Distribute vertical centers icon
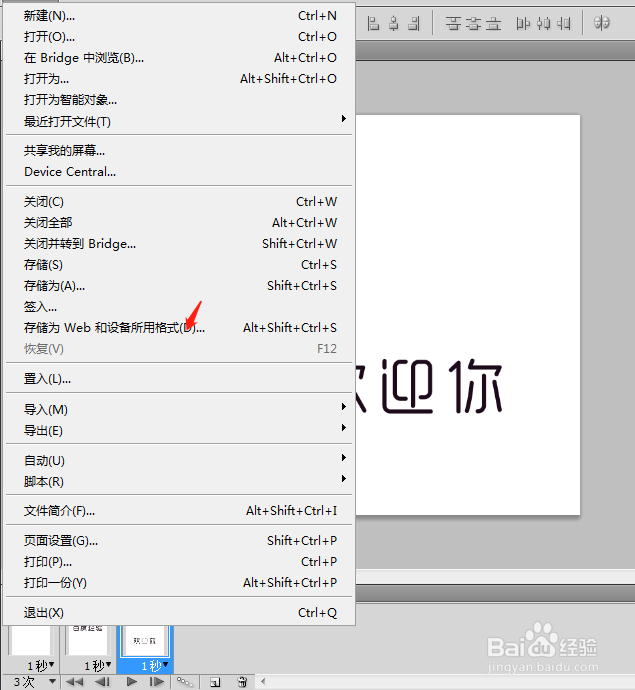This screenshot has width=635, height=690. [473, 23]
